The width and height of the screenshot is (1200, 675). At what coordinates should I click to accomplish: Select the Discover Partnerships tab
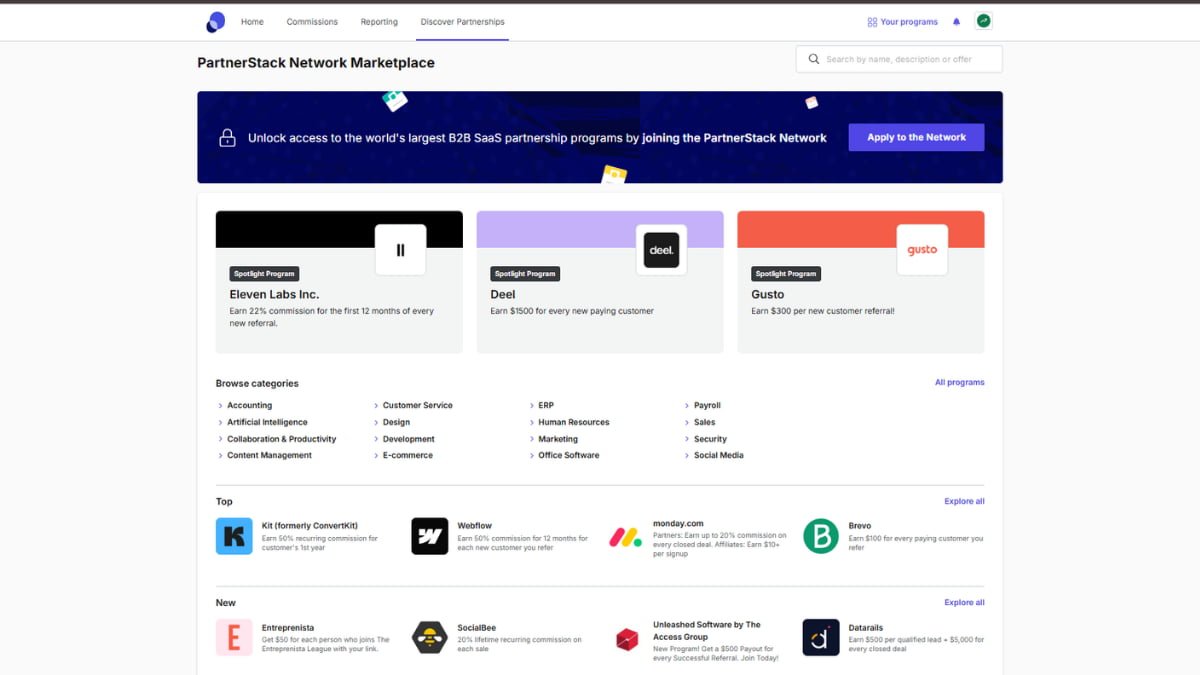(462, 22)
